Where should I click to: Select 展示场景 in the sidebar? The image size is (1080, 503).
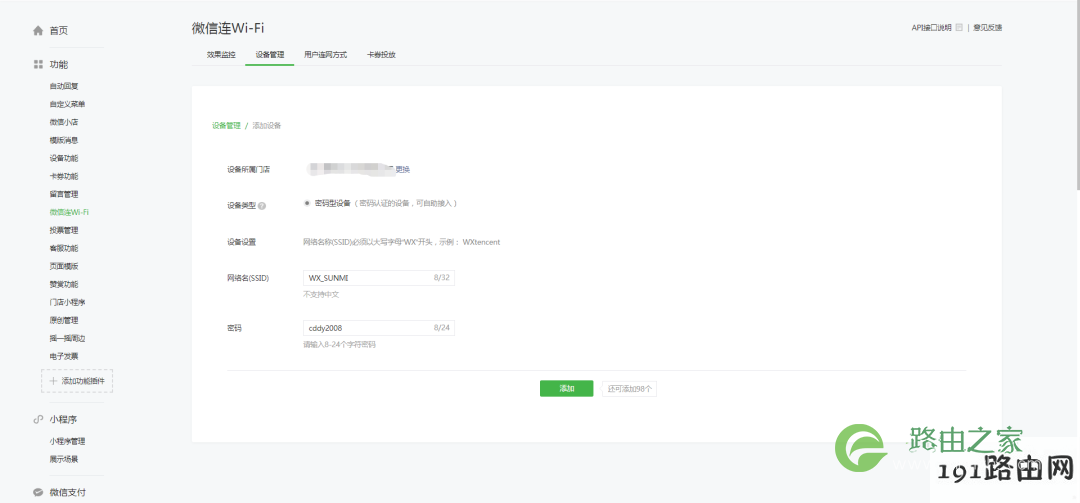click(63, 459)
